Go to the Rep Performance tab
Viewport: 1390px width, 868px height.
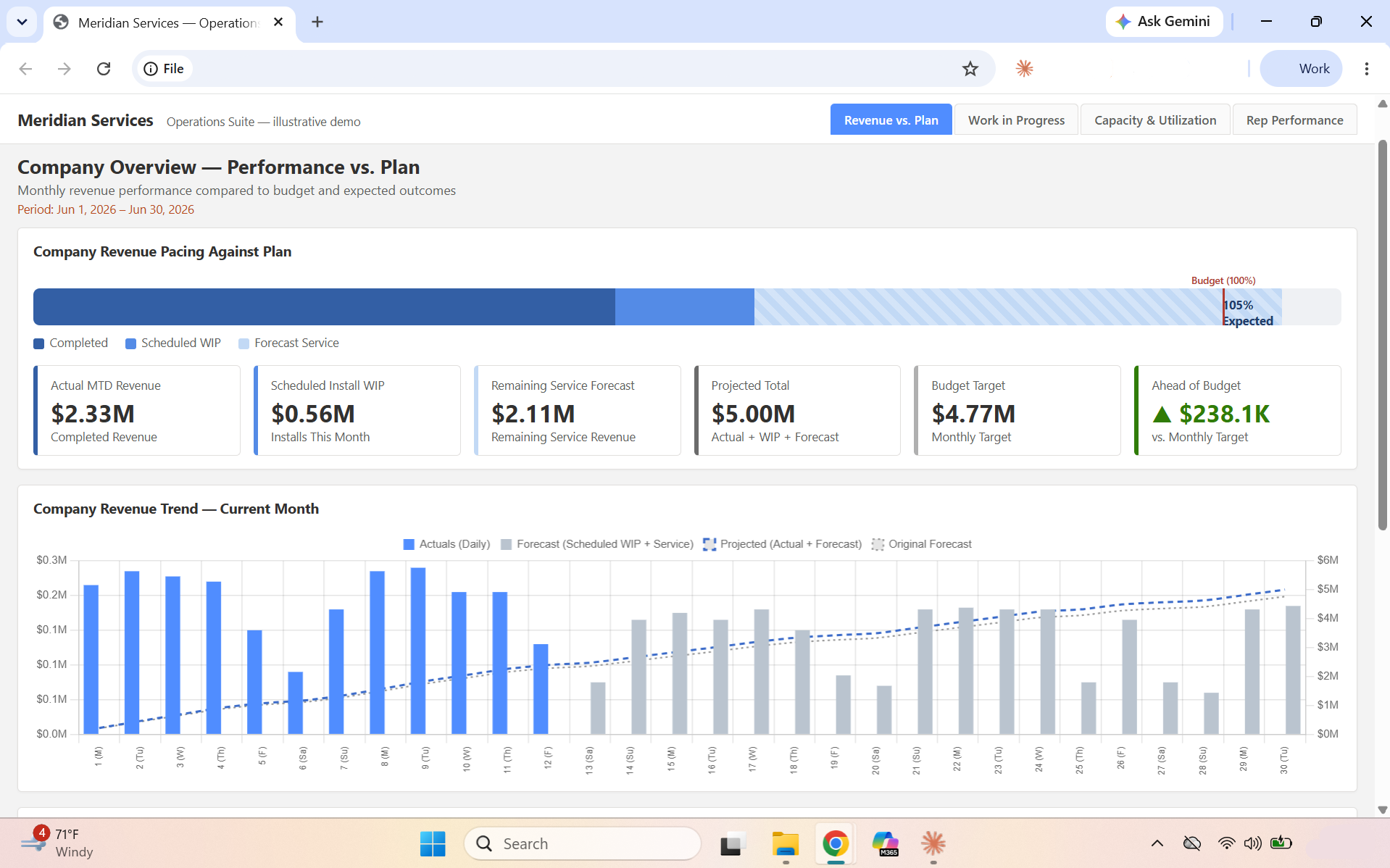(1294, 120)
